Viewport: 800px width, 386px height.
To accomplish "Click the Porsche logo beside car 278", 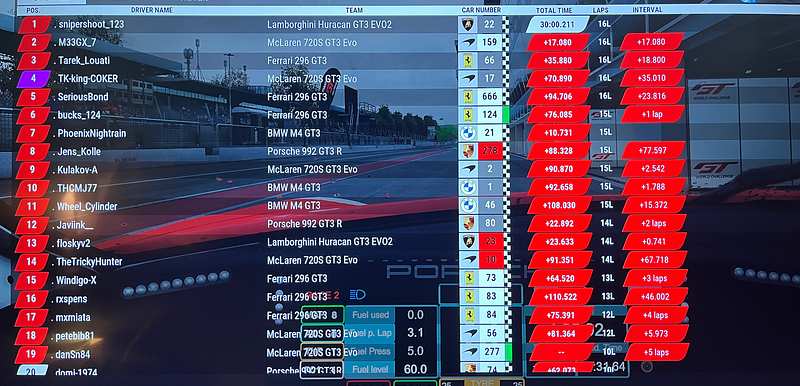I will click(468, 151).
